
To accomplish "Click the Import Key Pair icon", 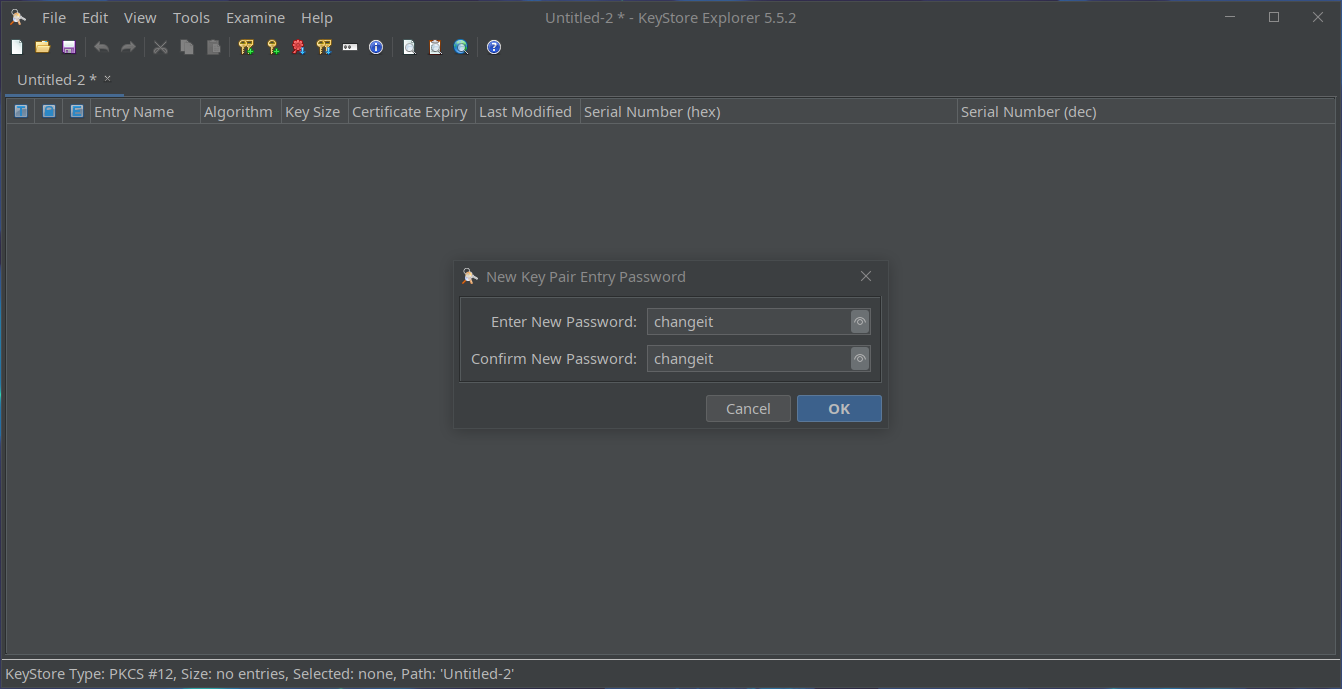I will [324, 47].
